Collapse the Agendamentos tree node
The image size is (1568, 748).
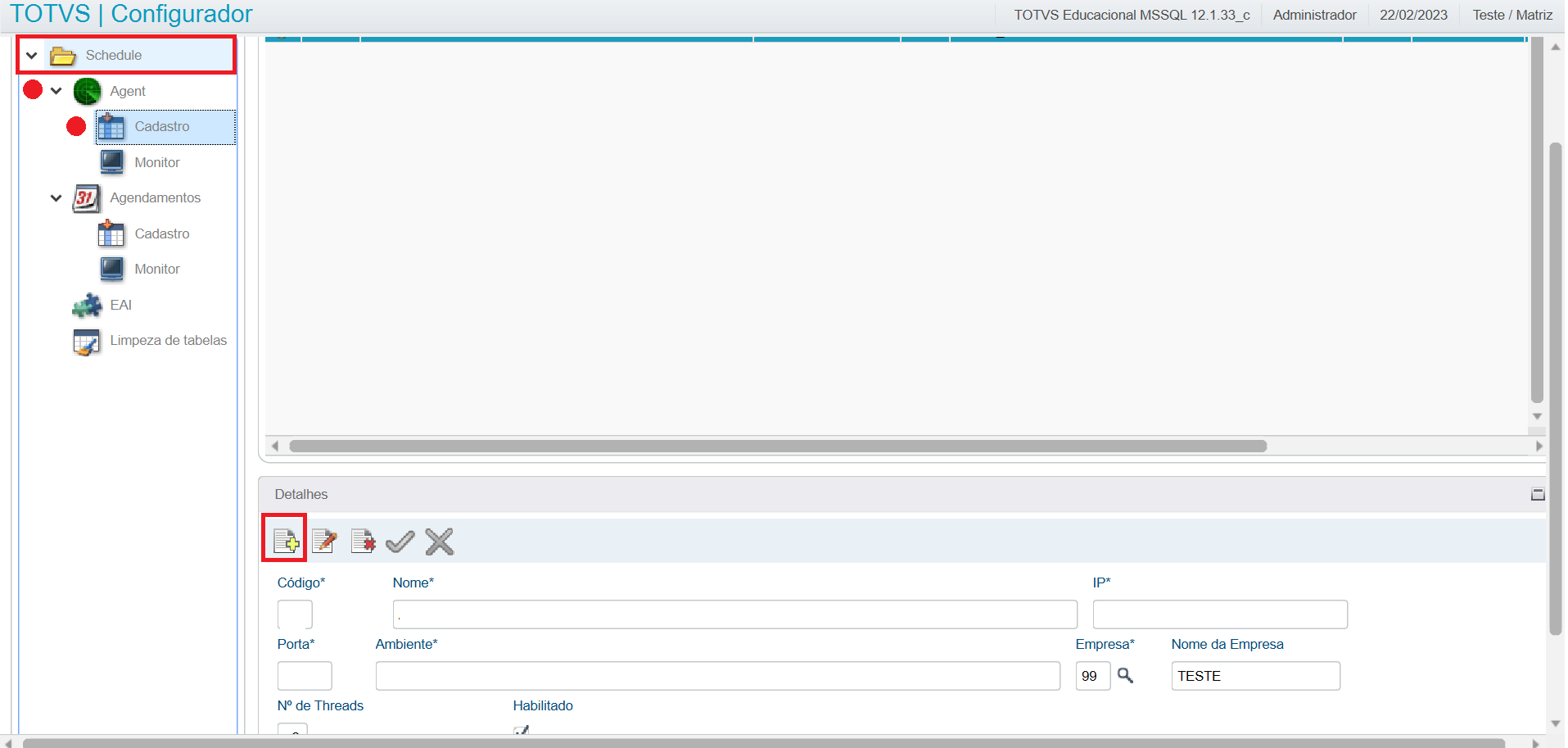click(x=56, y=198)
